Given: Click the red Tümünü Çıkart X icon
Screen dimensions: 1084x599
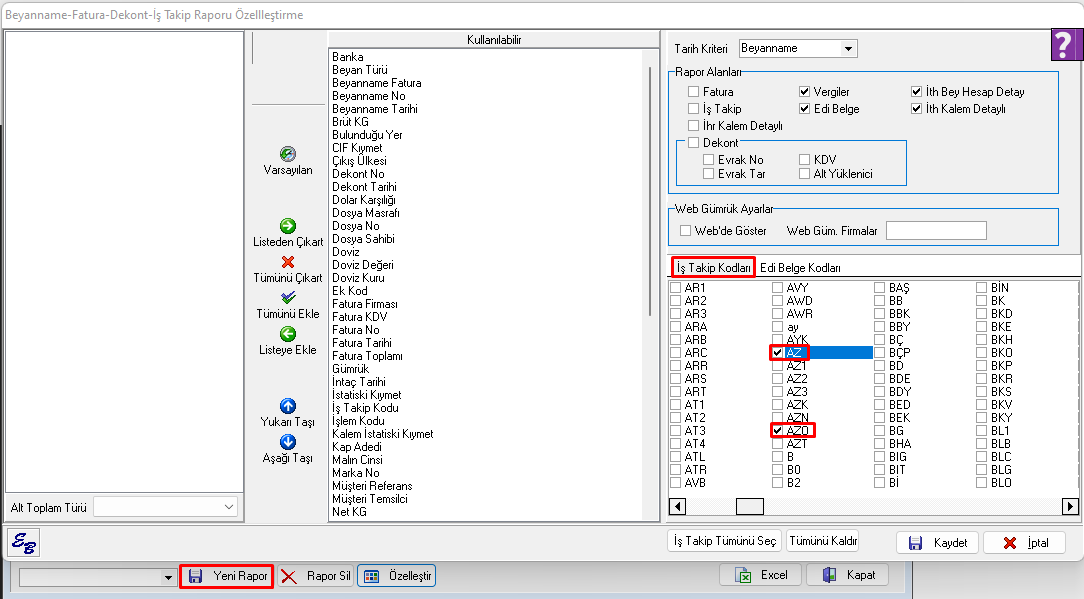Looking at the screenshot, I should tap(288, 262).
